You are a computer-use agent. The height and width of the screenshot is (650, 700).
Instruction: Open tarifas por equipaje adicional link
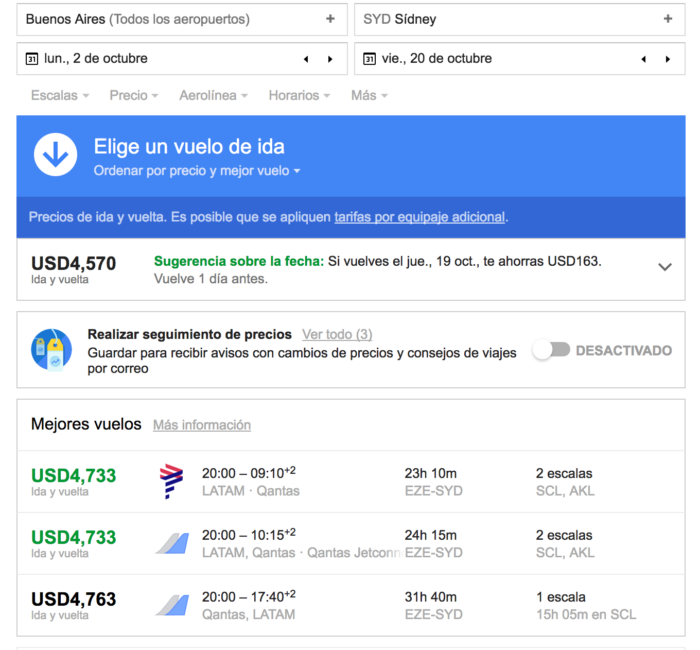tap(420, 217)
